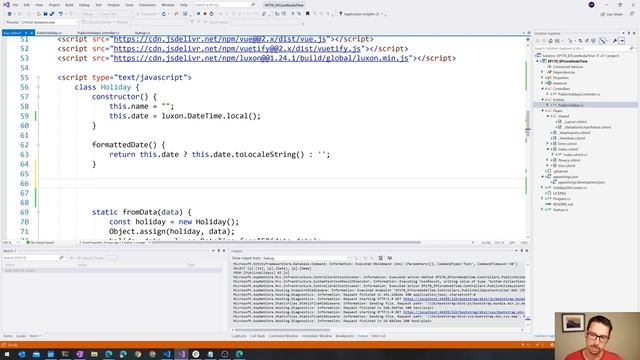
Task: Click the File Explorer folder taskbar icon
Action: [x=94, y=354]
